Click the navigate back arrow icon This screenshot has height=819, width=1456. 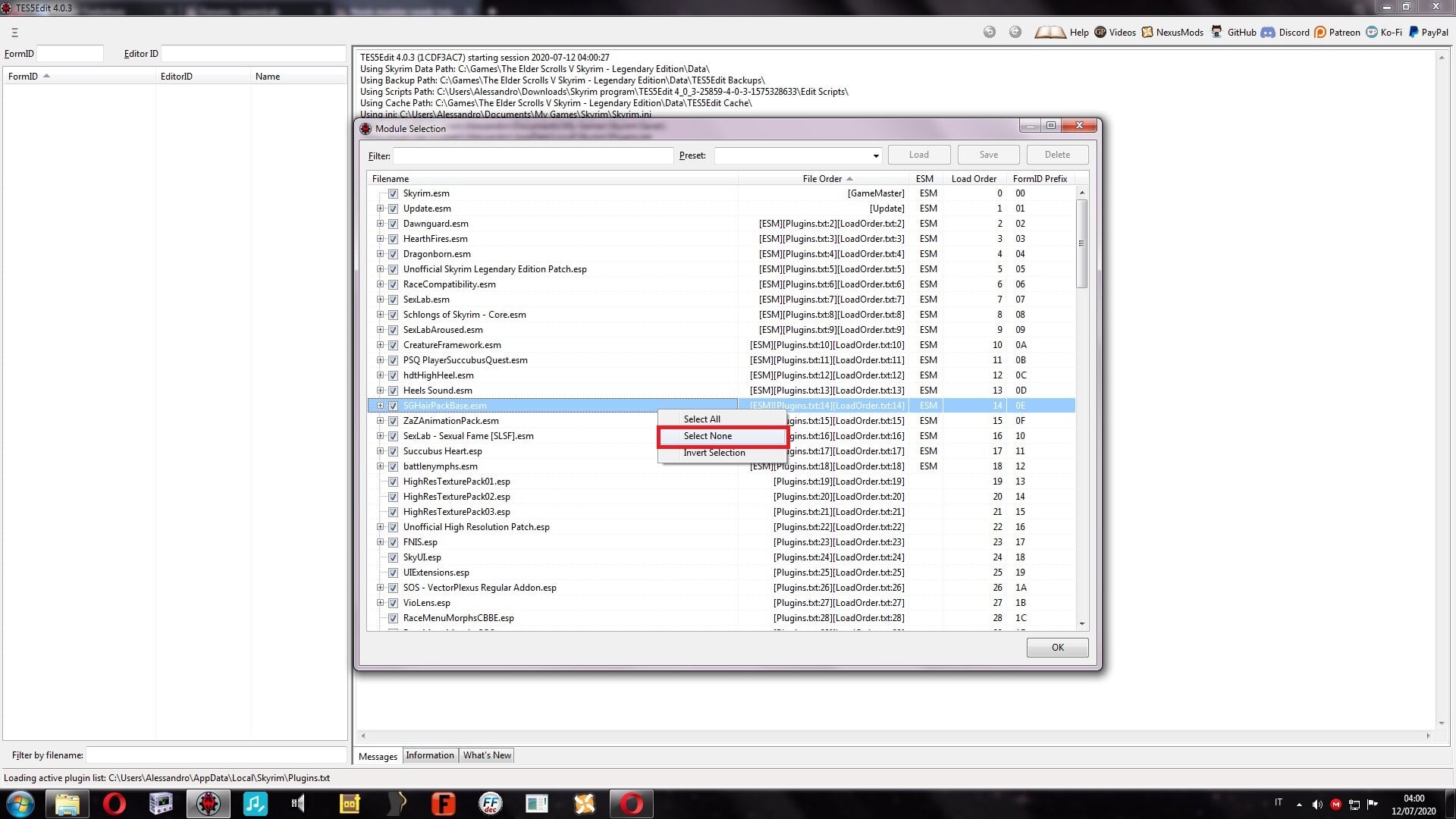coord(990,32)
